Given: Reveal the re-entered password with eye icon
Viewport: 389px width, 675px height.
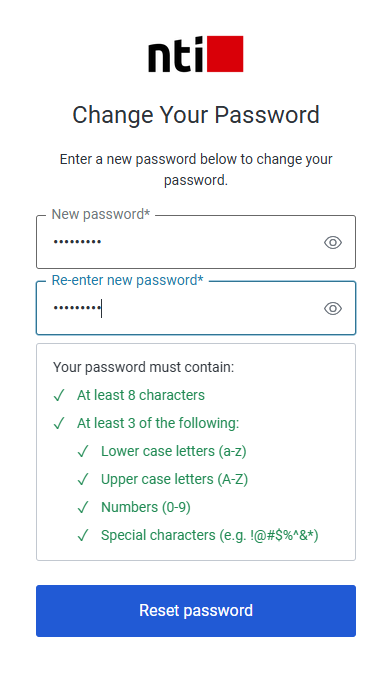Looking at the screenshot, I should pyautogui.click(x=333, y=309).
